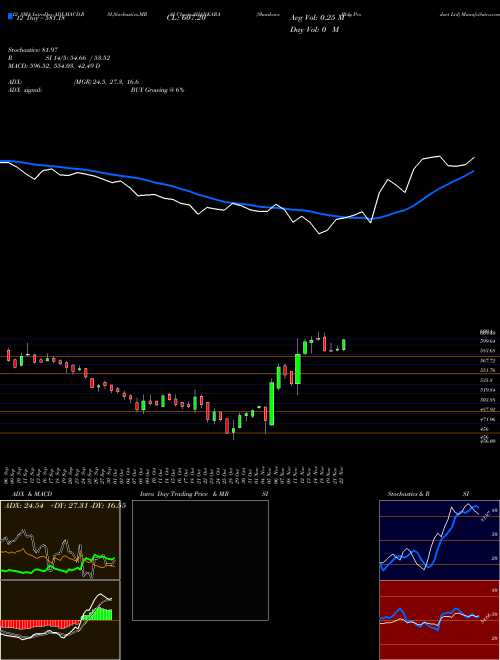This screenshot has width=500, height=660.
Task: Click the 'Intra Day Trading Price & MRSI' title
Action: tap(204, 494)
